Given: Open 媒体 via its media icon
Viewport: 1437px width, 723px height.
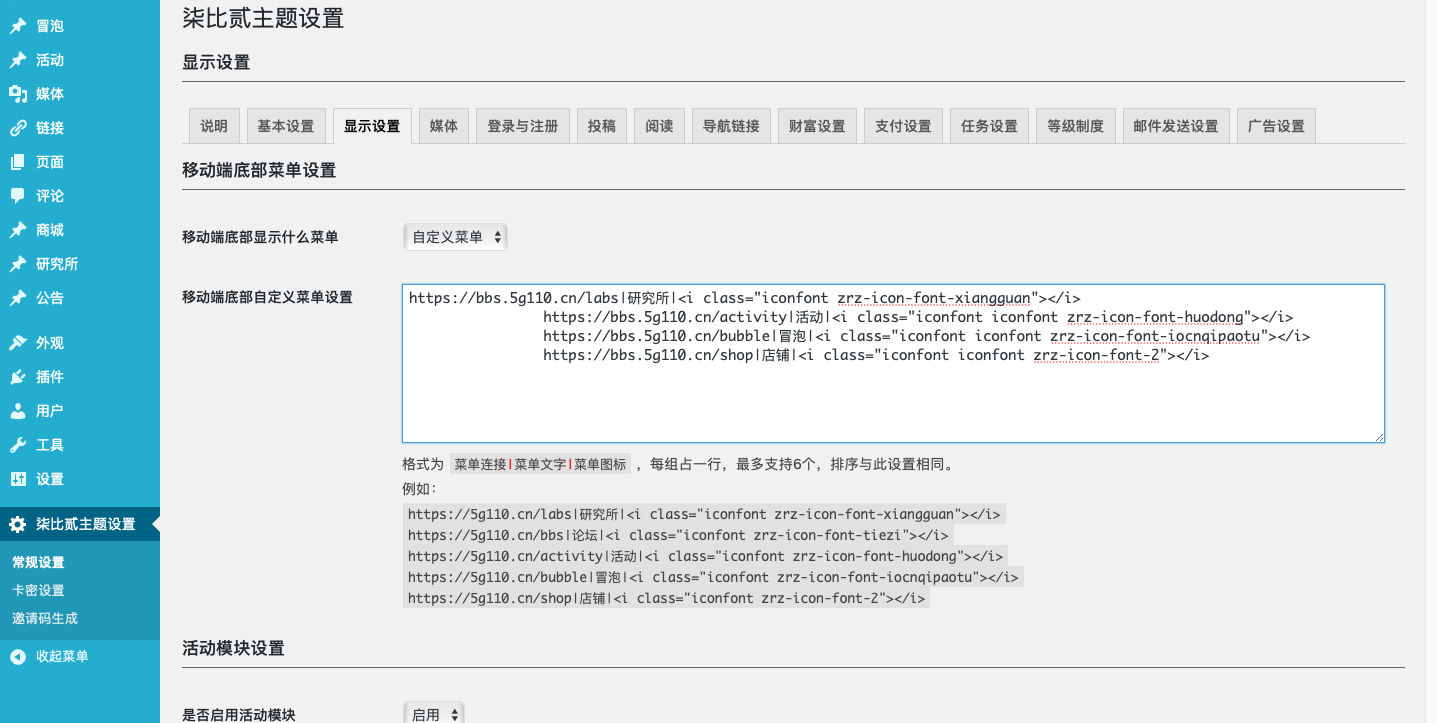Looking at the screenshot, I should 18,94.
